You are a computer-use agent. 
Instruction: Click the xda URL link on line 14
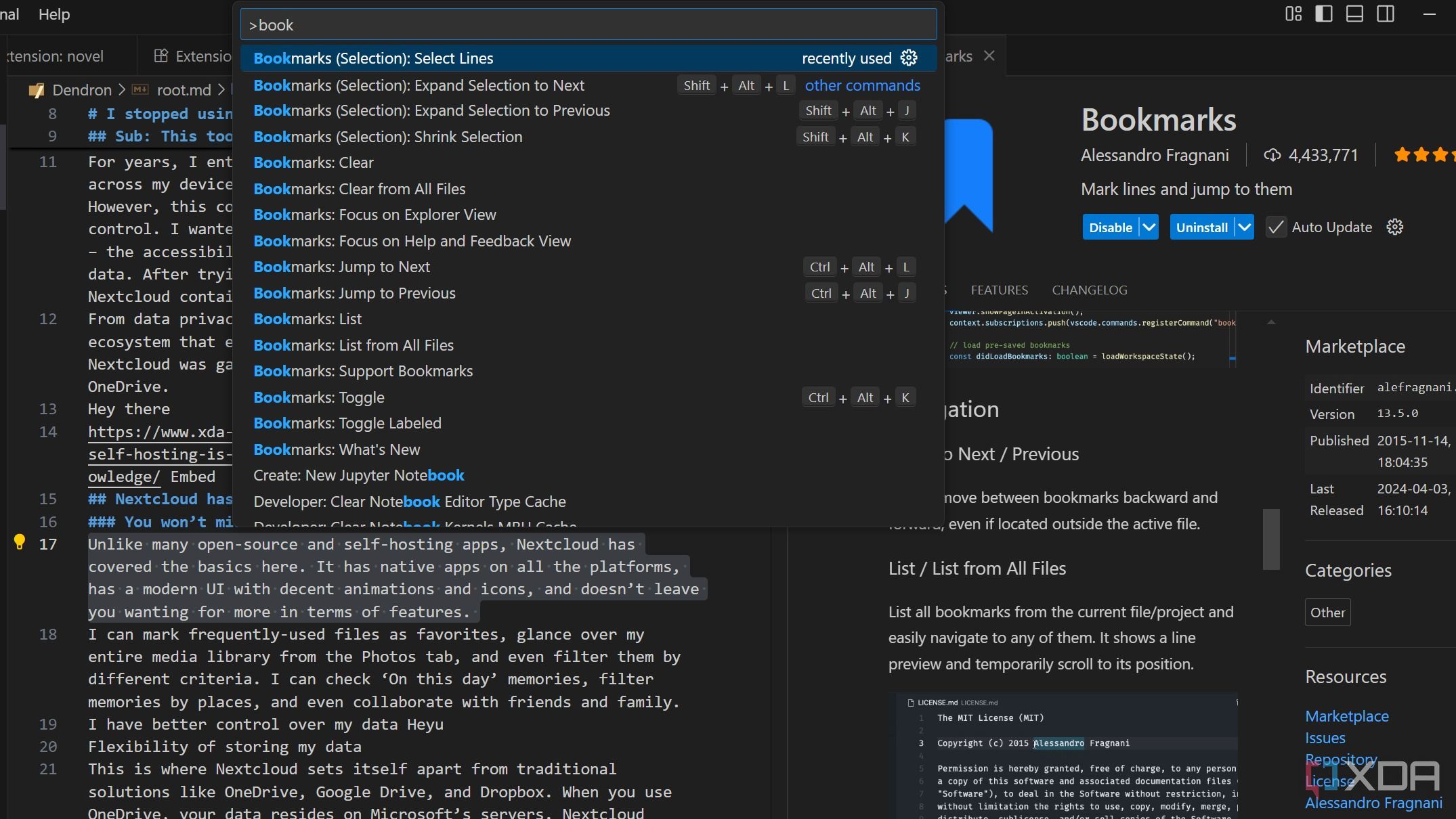160,454
